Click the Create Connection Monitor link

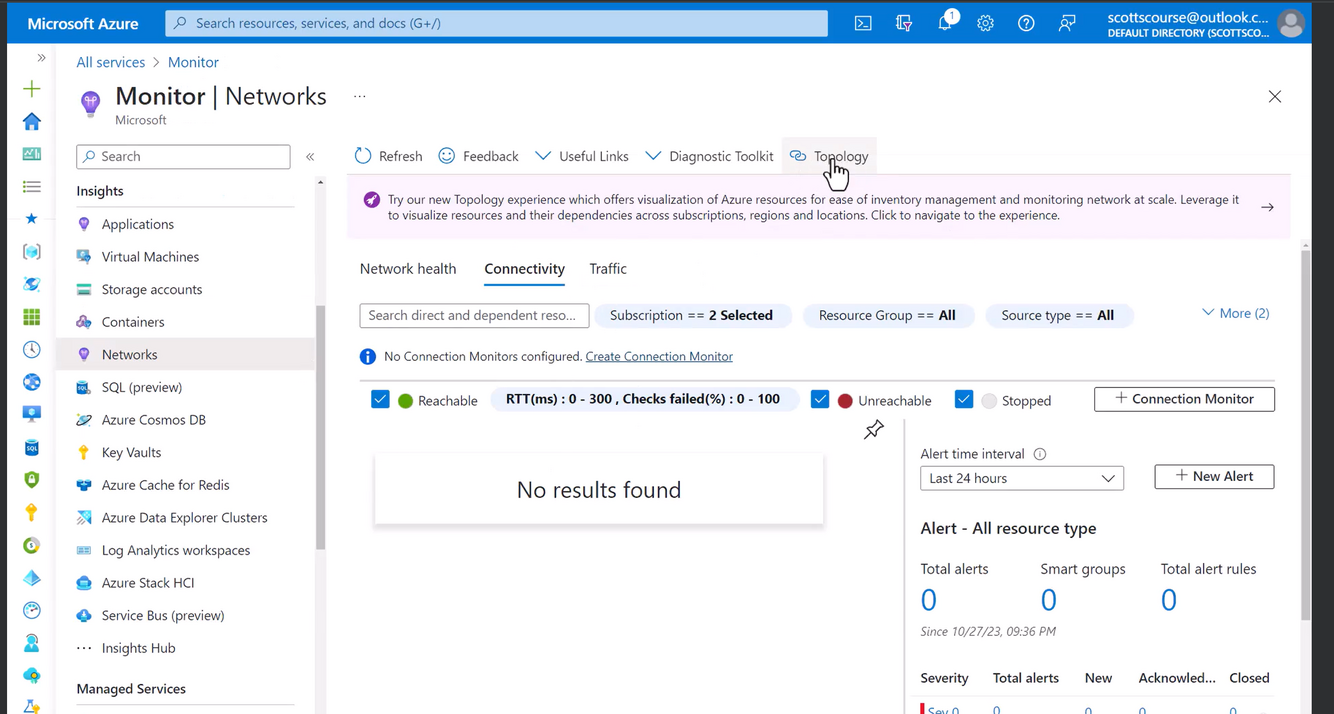659,356
